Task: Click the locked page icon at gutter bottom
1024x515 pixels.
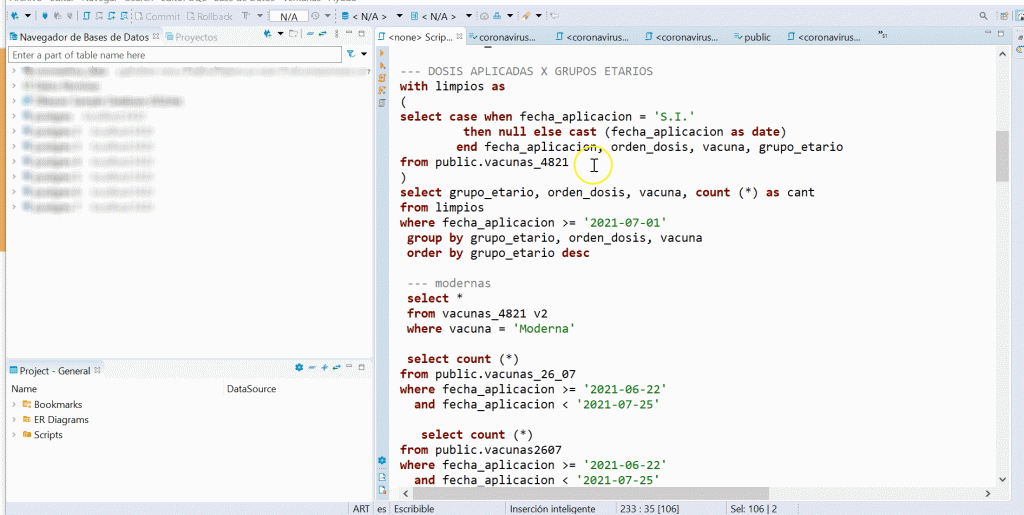Action: tap(382, 490)
